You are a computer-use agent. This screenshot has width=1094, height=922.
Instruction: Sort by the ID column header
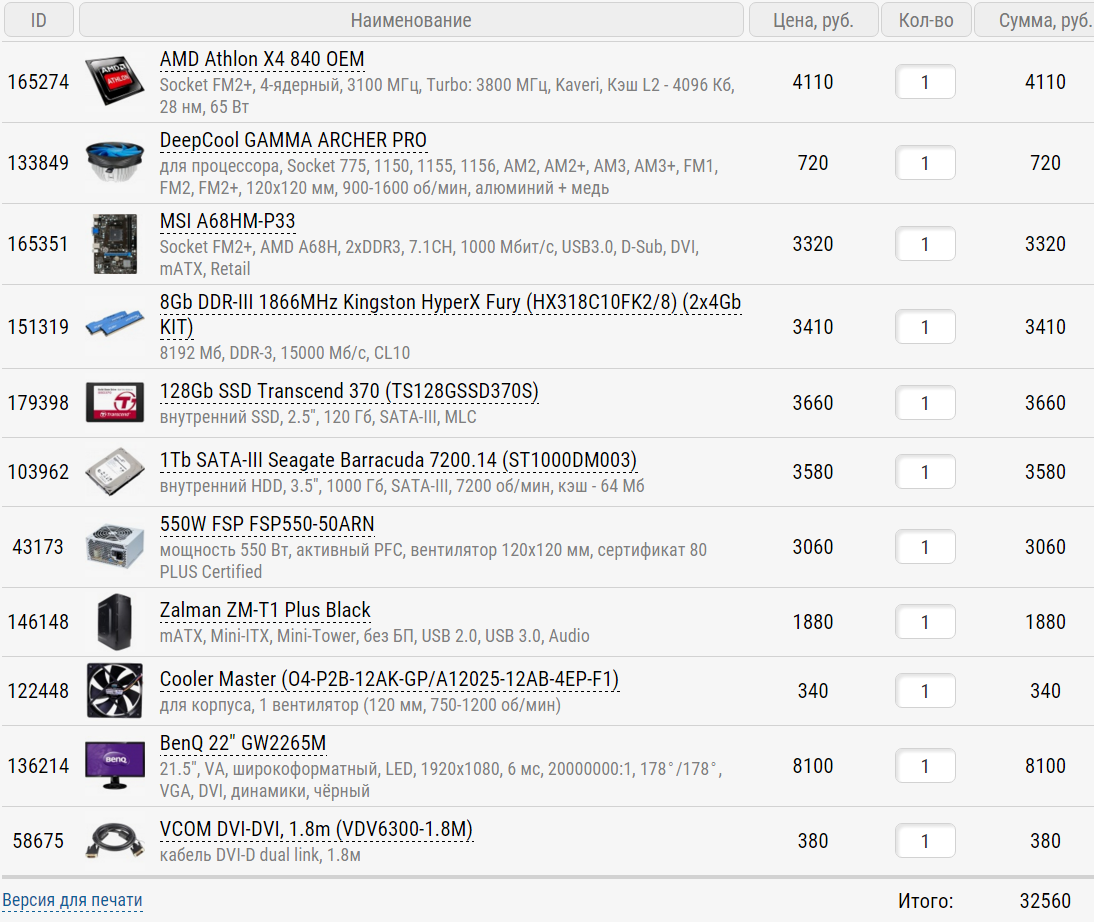pyautogui.click(x=38, y=20)
